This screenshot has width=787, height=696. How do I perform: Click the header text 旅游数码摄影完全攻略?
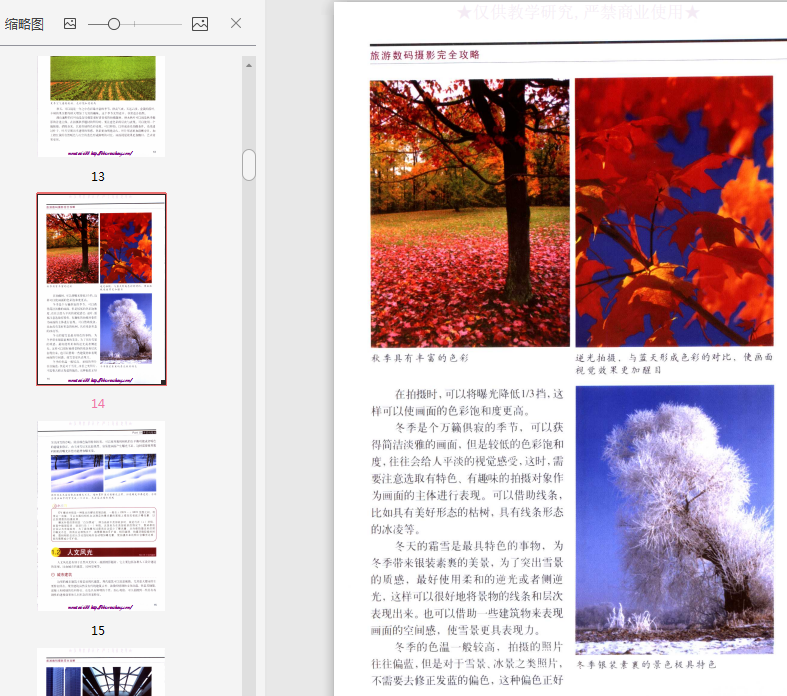coord(425,55)
